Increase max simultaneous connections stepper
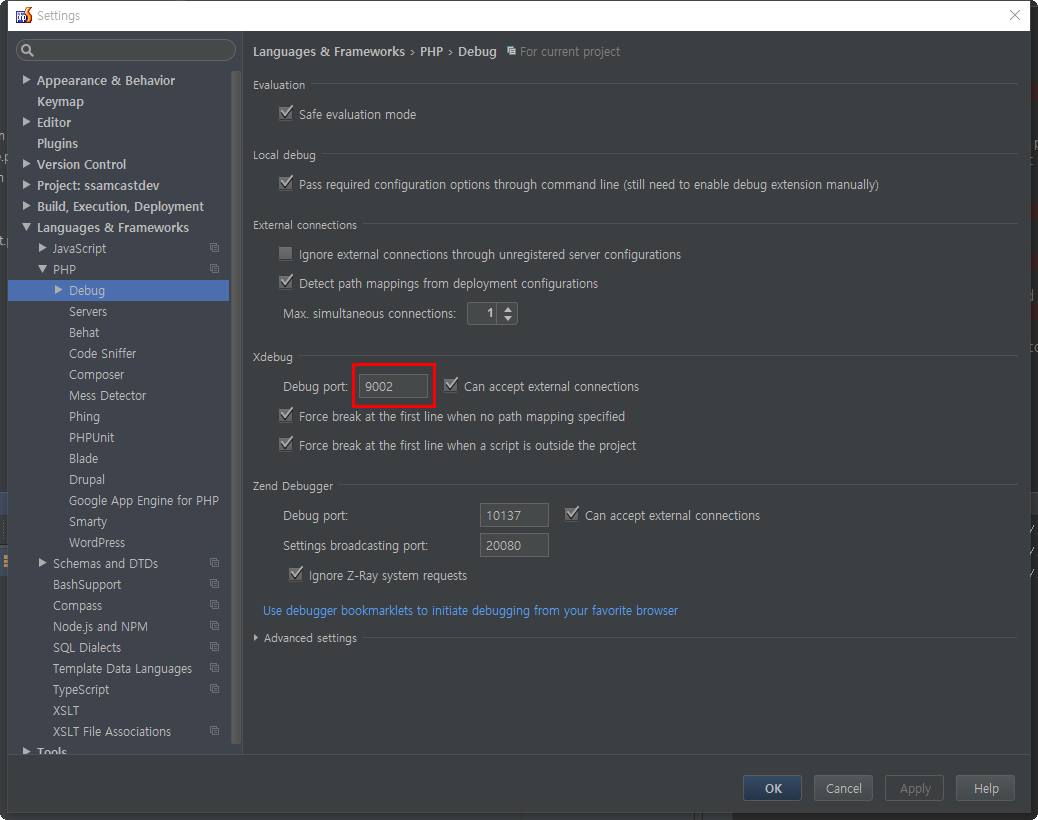Screen dimensions: 1038x820 pyautogui.click(x=508, y=308)
